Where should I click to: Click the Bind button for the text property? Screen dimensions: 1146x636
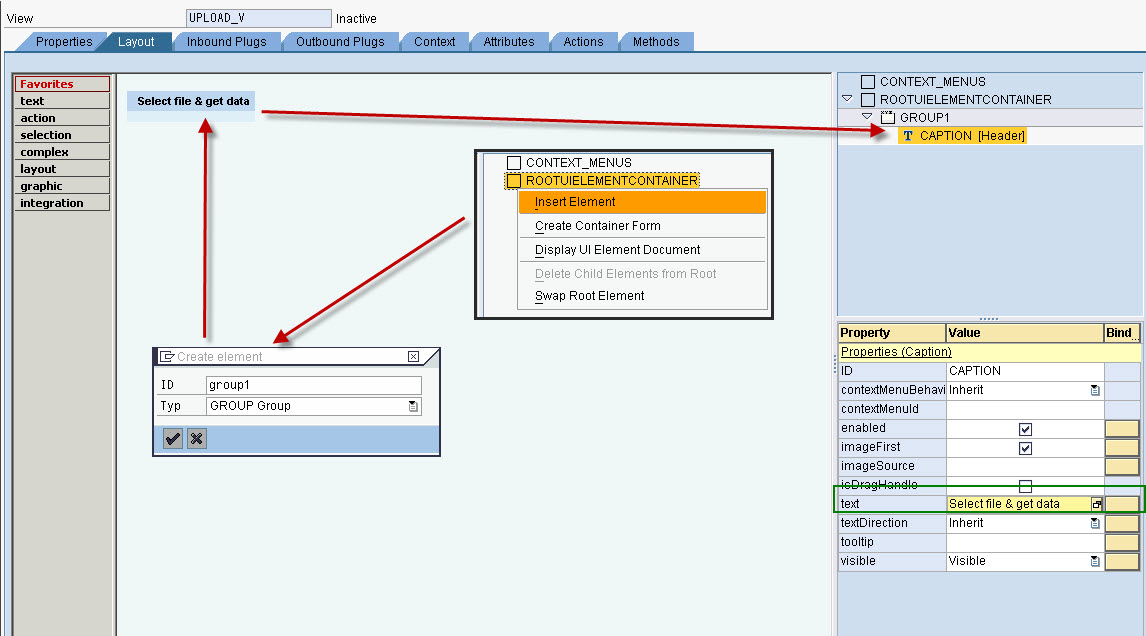click(1120, 503)
